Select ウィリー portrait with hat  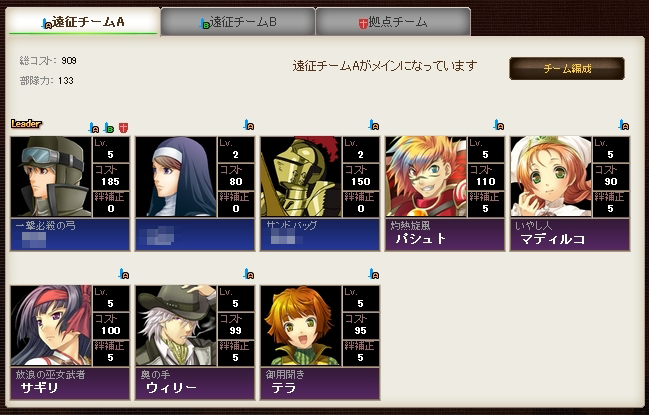pos(176,326)
